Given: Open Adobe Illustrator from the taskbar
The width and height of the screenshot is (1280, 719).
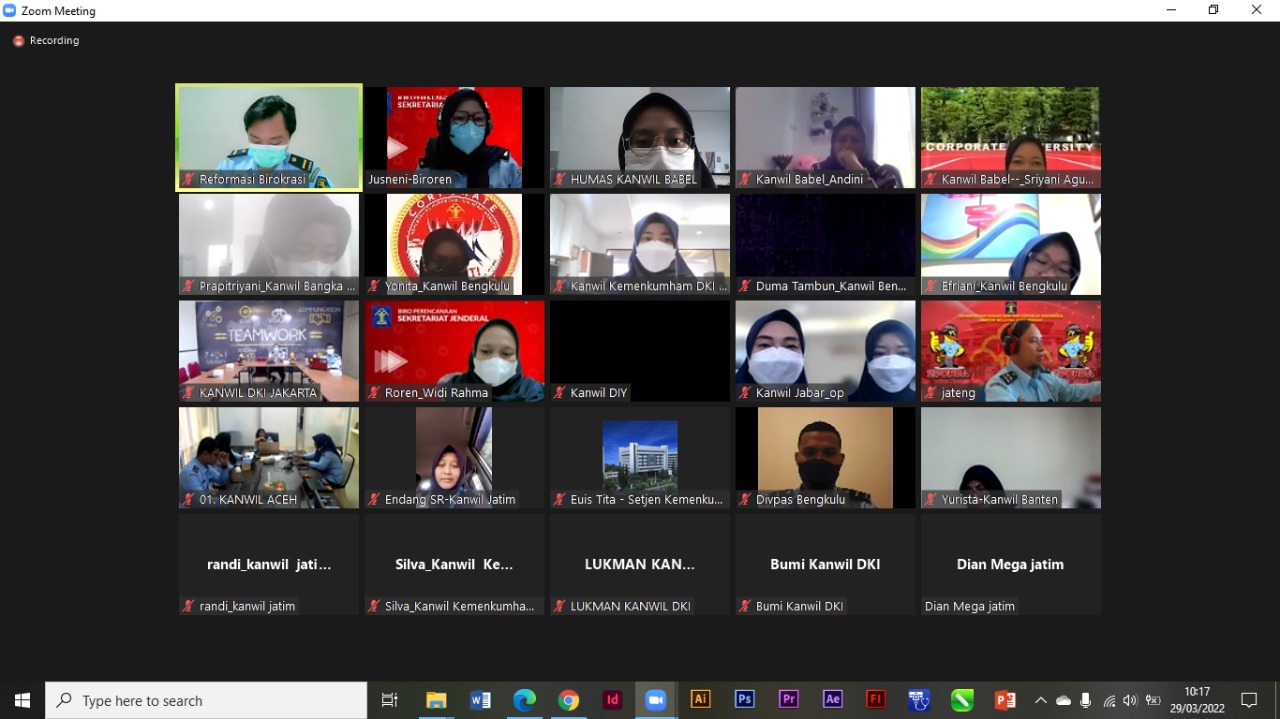Looking at the screenshot, I should click(700, 700).
